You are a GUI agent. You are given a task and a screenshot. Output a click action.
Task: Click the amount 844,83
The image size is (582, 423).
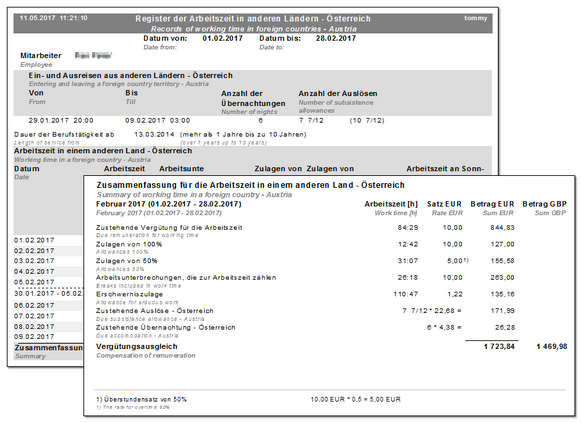(502, 227)
